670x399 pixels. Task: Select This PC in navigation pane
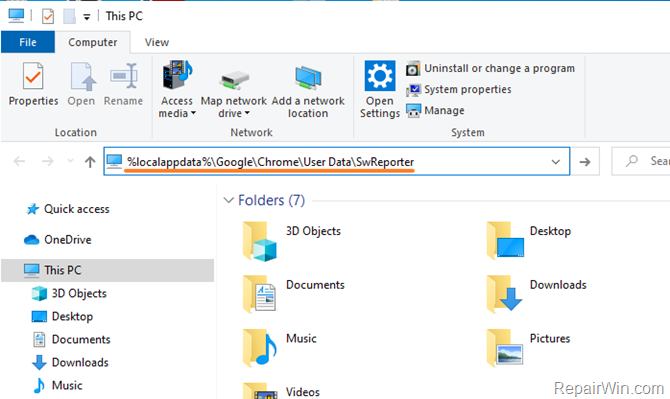[107, 270]
